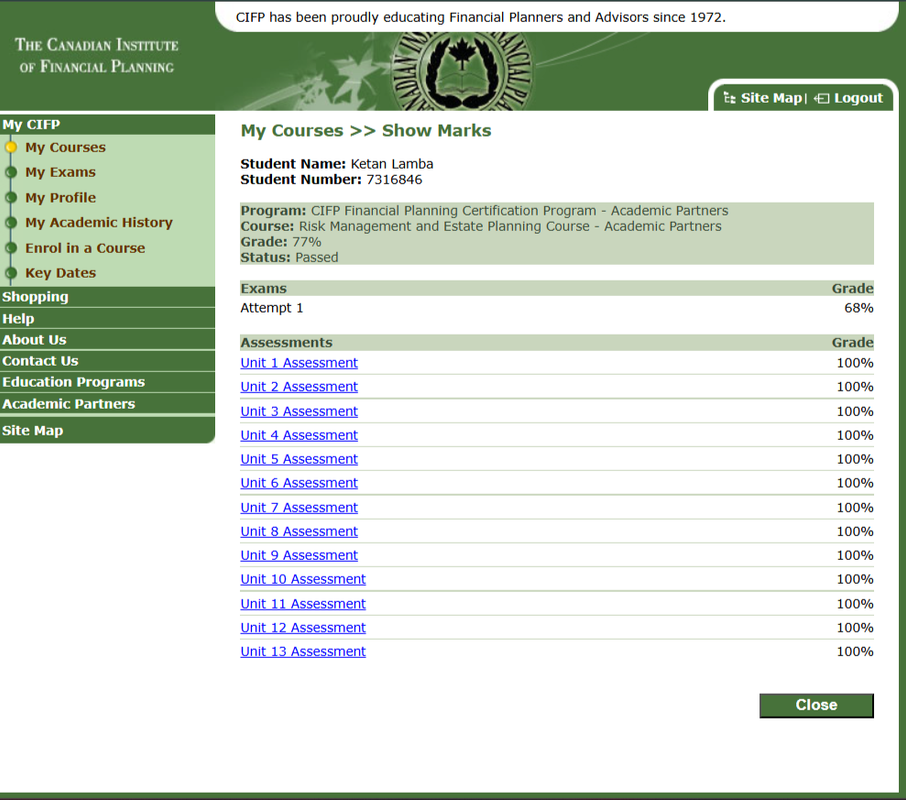This screenshot has width=906, height=800.
Task: Open the Unit 2 Assessment link
Action: 299,386
